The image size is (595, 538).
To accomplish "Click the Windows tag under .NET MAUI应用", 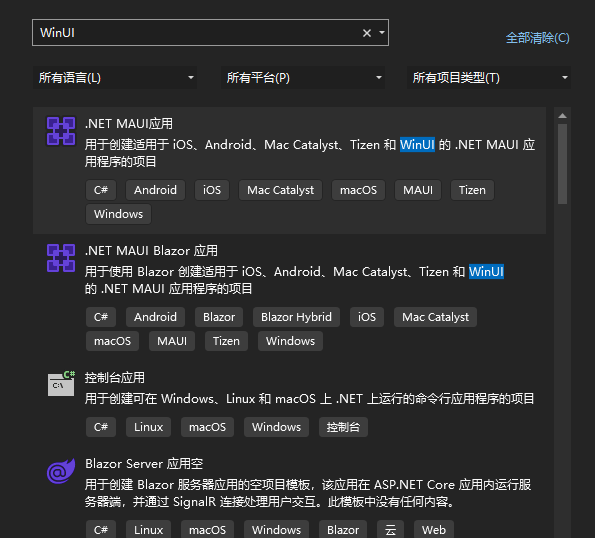I will [x=118, y=214].
